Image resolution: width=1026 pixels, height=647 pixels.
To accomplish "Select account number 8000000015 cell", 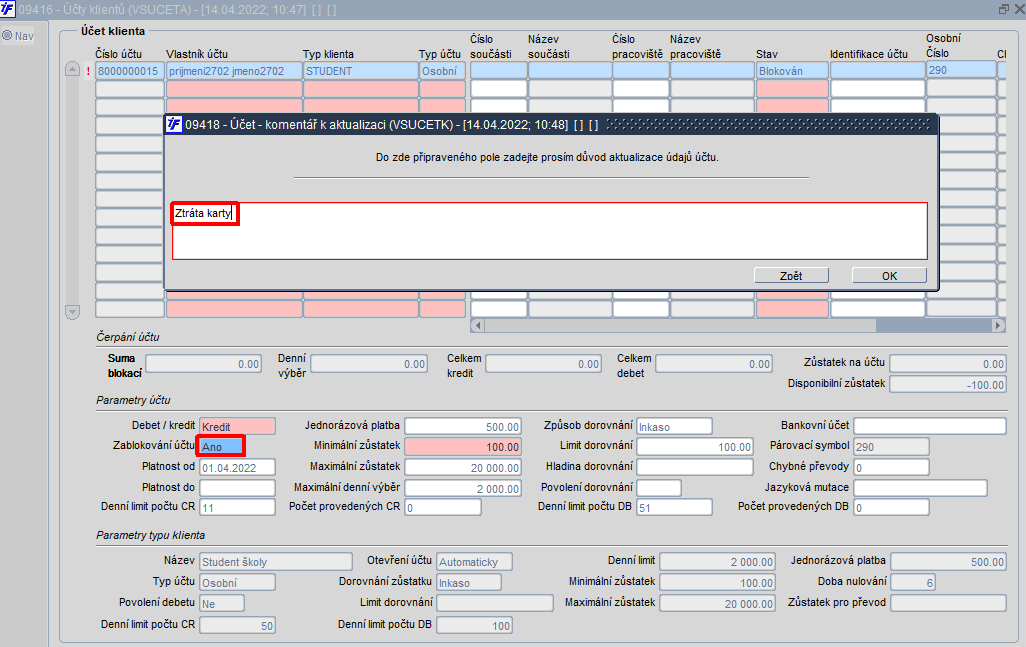I will (x=130, y=71).
